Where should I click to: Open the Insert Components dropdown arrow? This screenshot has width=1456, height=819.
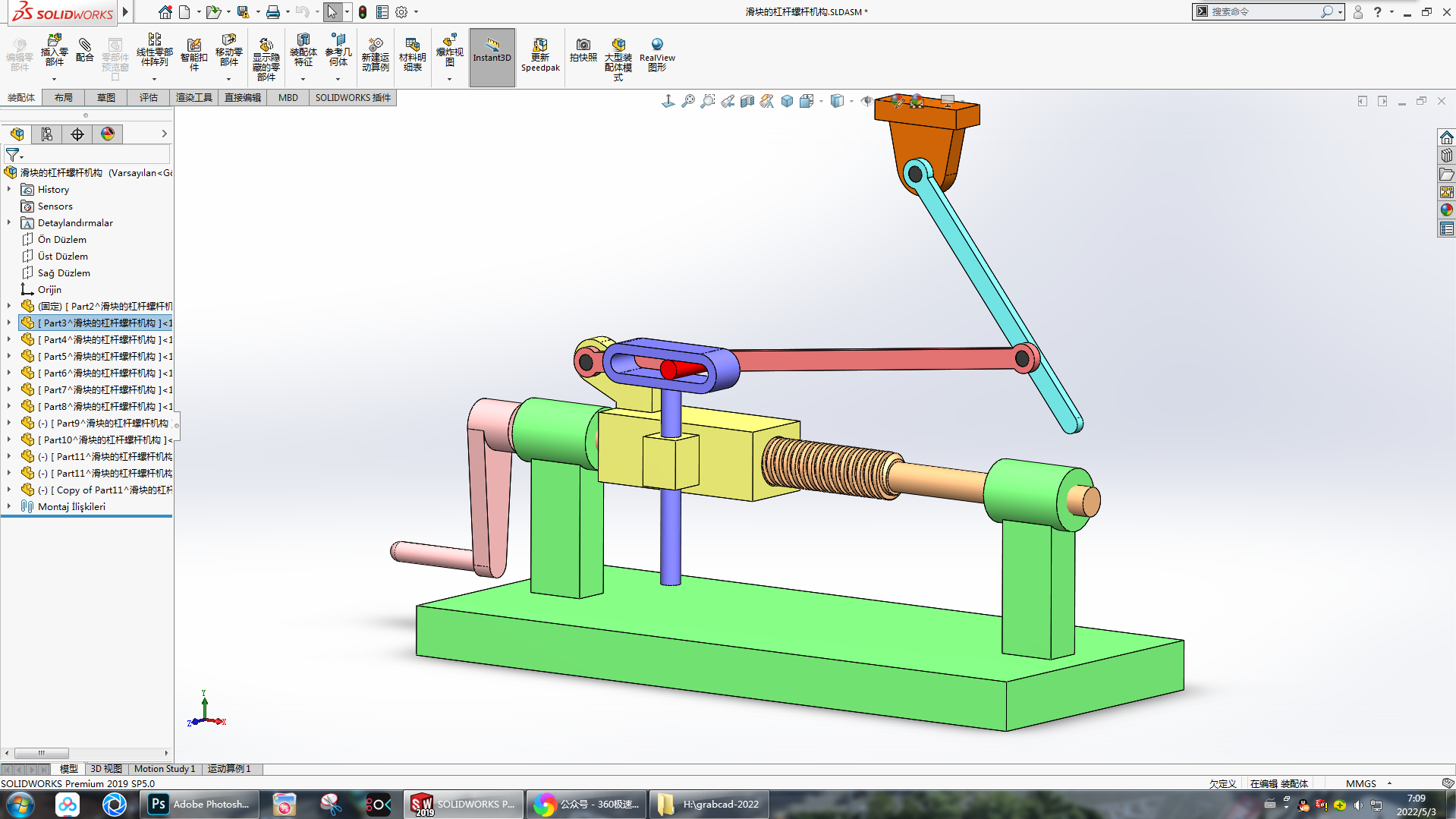click(x=54, y=79)
